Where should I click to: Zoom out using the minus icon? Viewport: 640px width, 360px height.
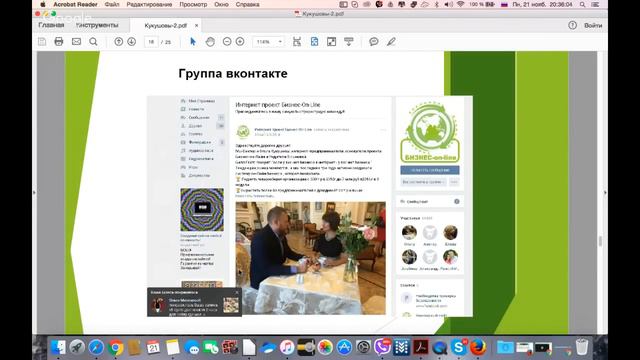click(x=227, y=42)
